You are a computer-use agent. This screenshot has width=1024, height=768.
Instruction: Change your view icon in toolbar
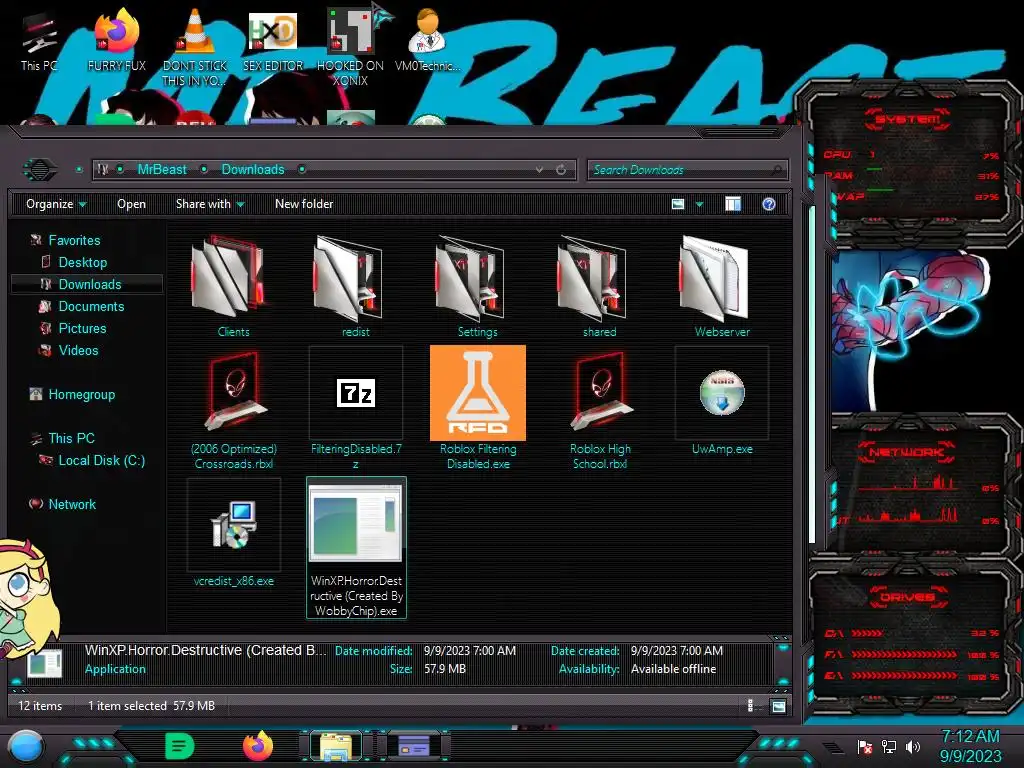point(678,204)
